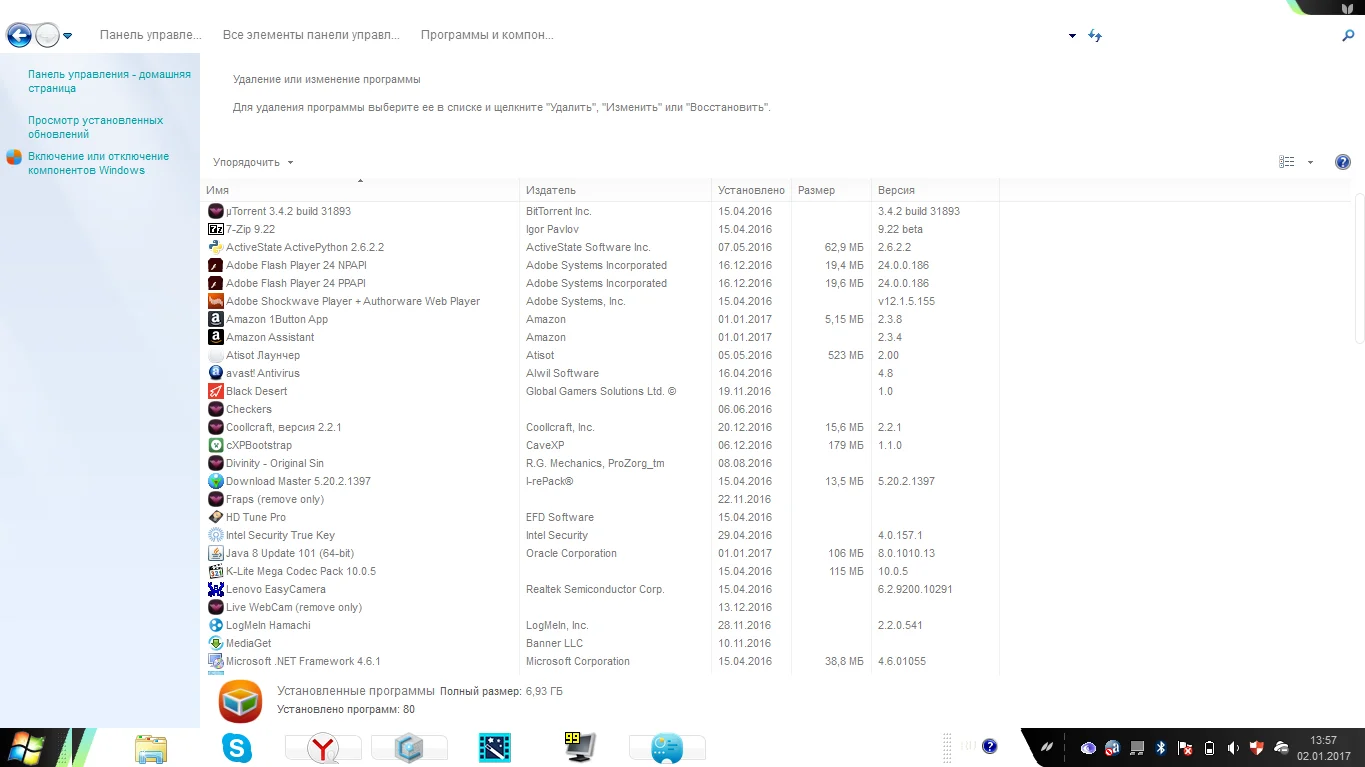Open Yandex Browser from the taskbar
The width and height of the screenshot is (1365, 767).
point(322,748)
